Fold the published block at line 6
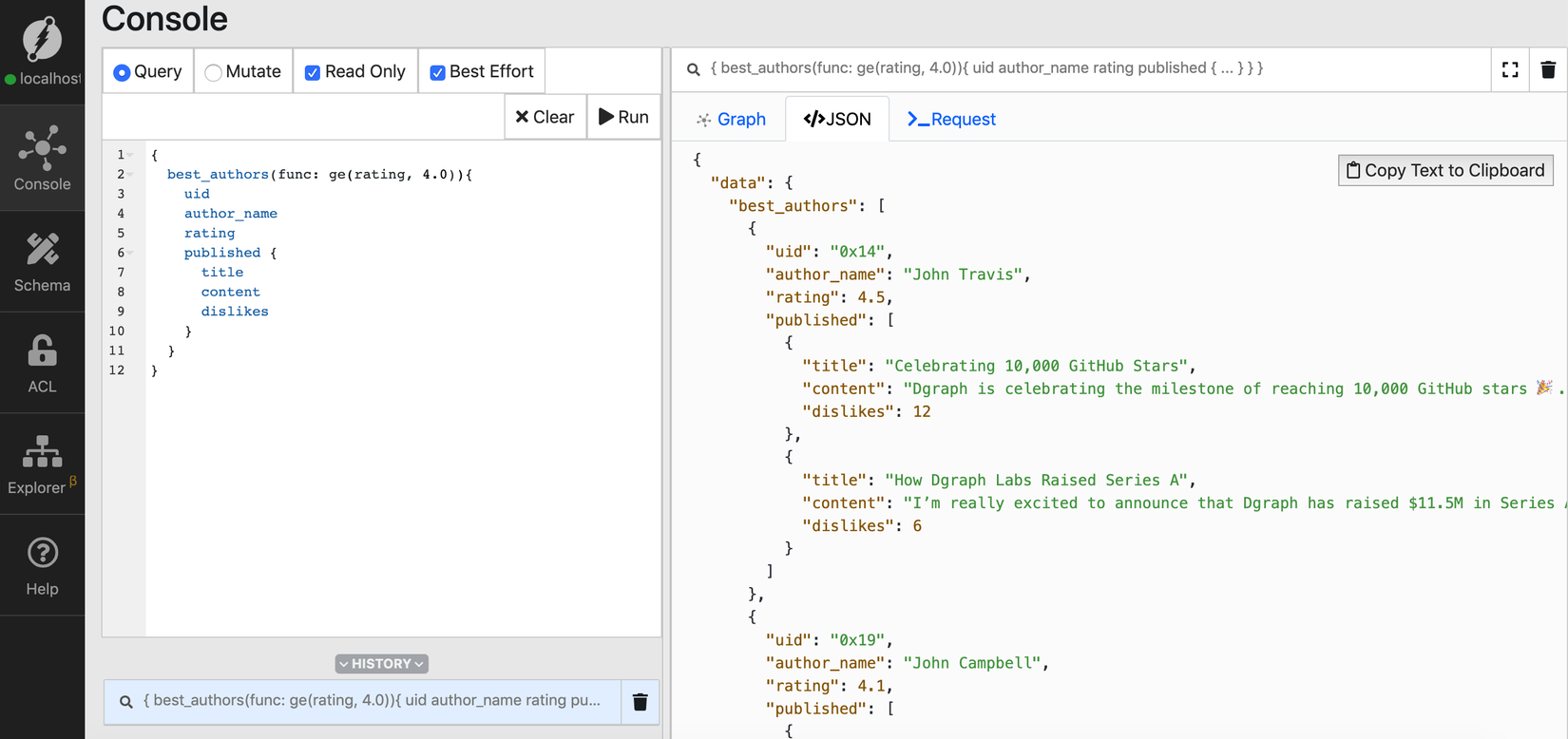This screenshot has width=1568, height=739. [131, 253]
